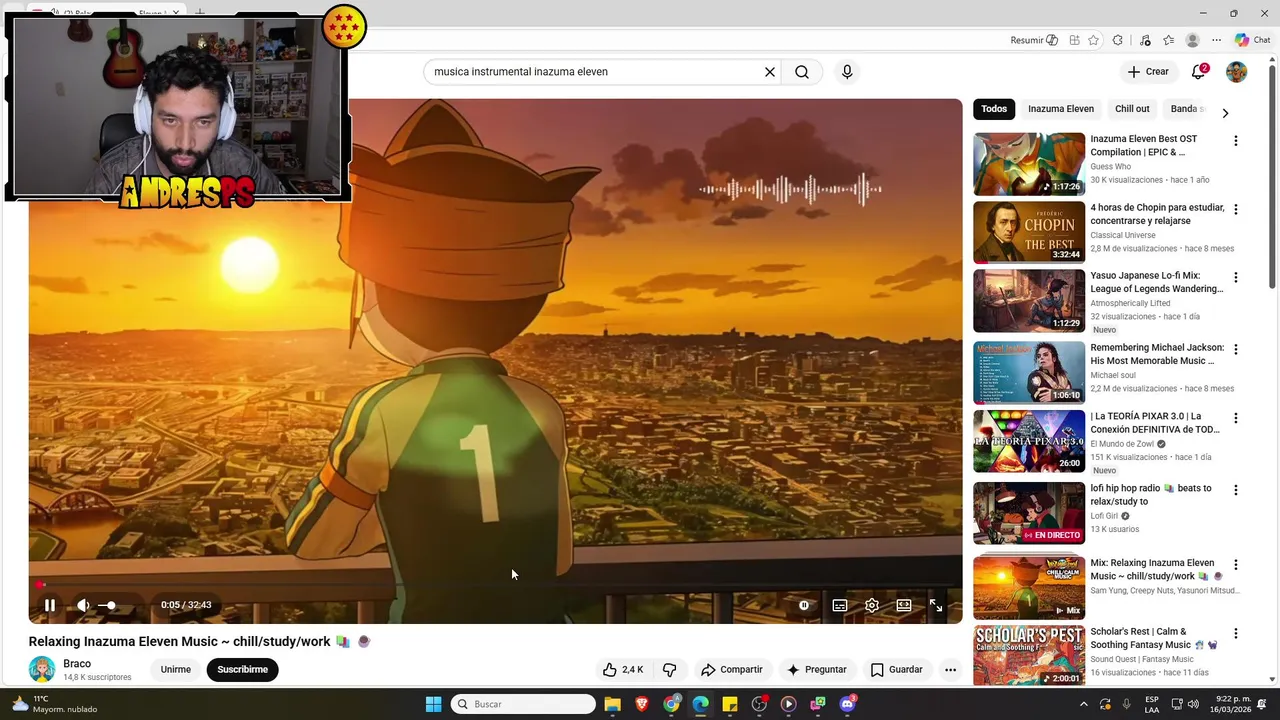1280x720 pixels.
Task: Open Windows Start menu
Action: (433, 704)
